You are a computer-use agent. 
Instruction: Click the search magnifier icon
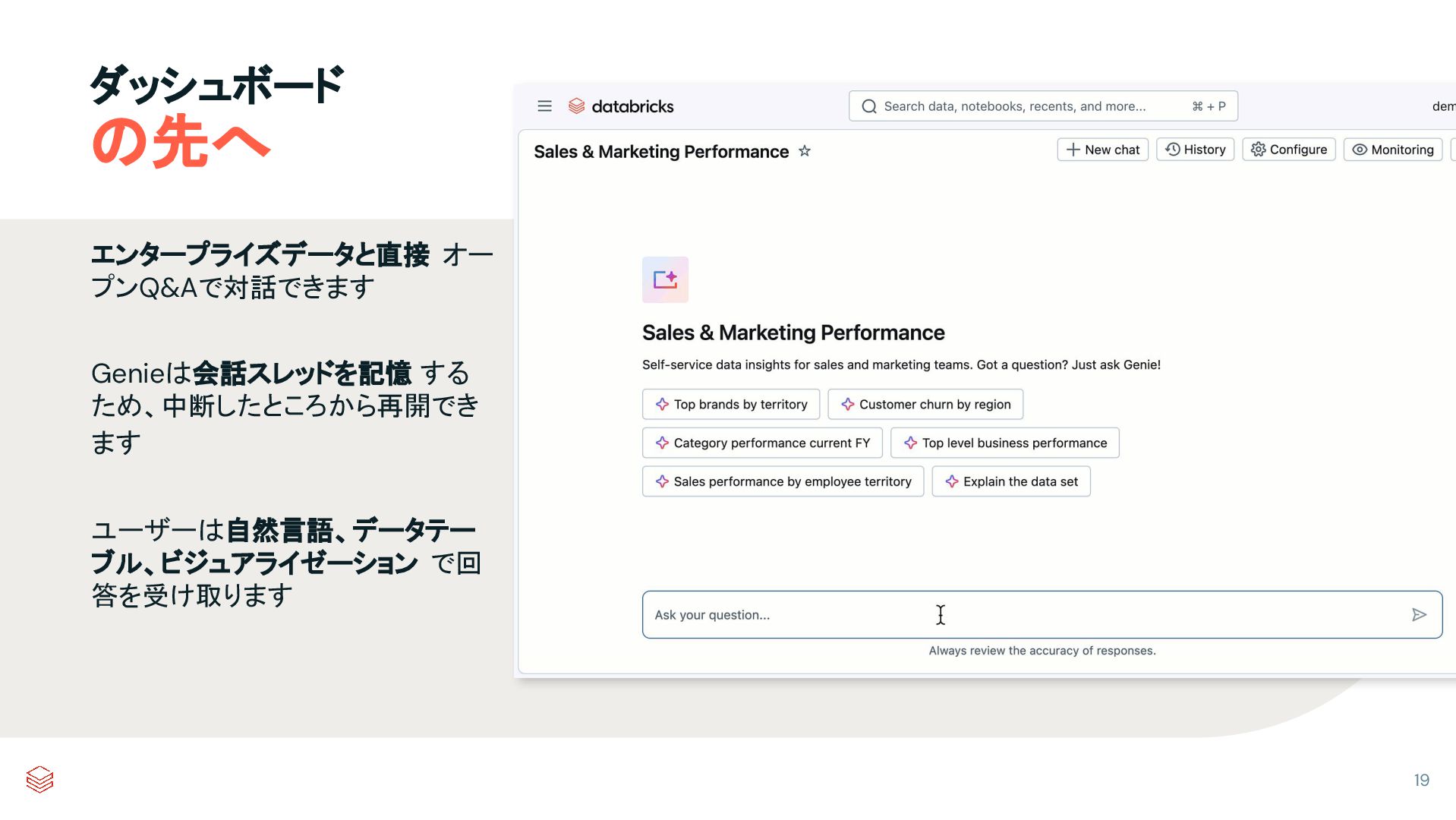click(x=869, y=106)
